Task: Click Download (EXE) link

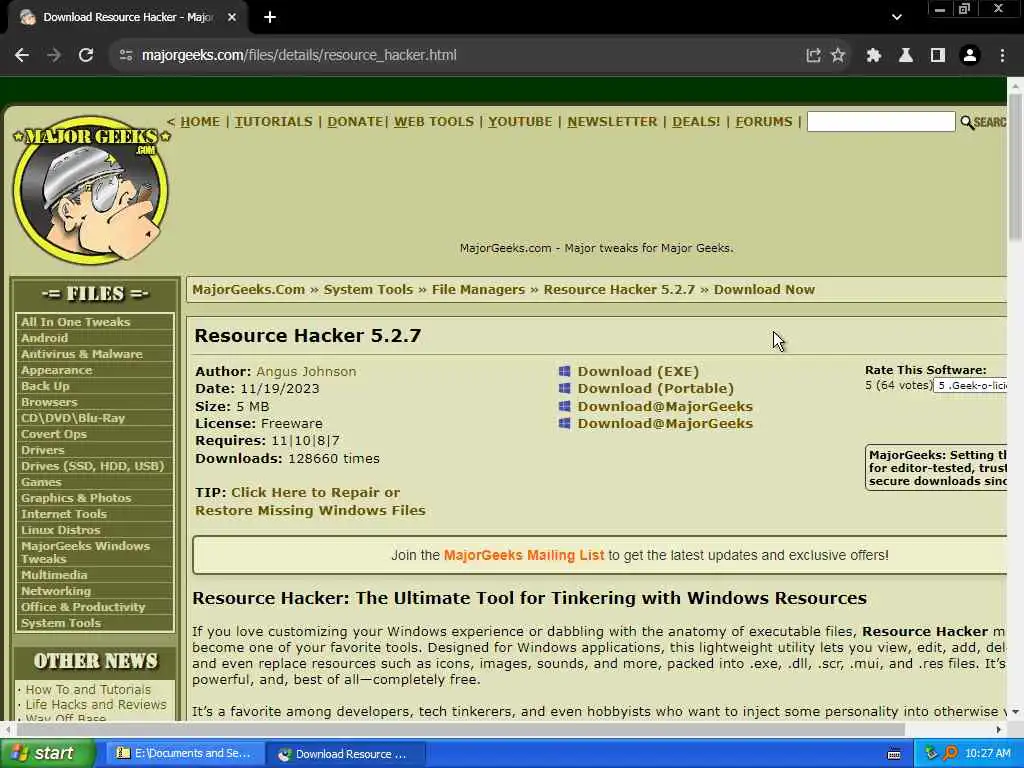Action: [638, 372]
